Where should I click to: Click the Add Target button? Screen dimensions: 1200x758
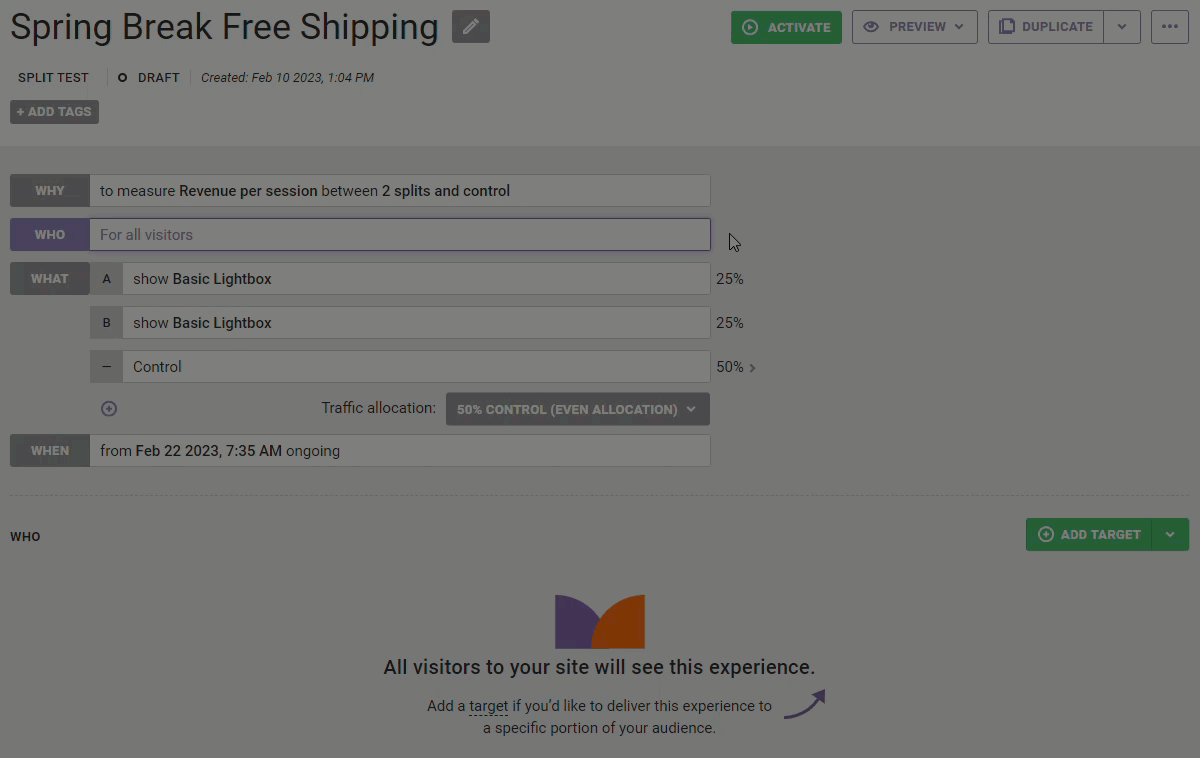pos(1089,534)
